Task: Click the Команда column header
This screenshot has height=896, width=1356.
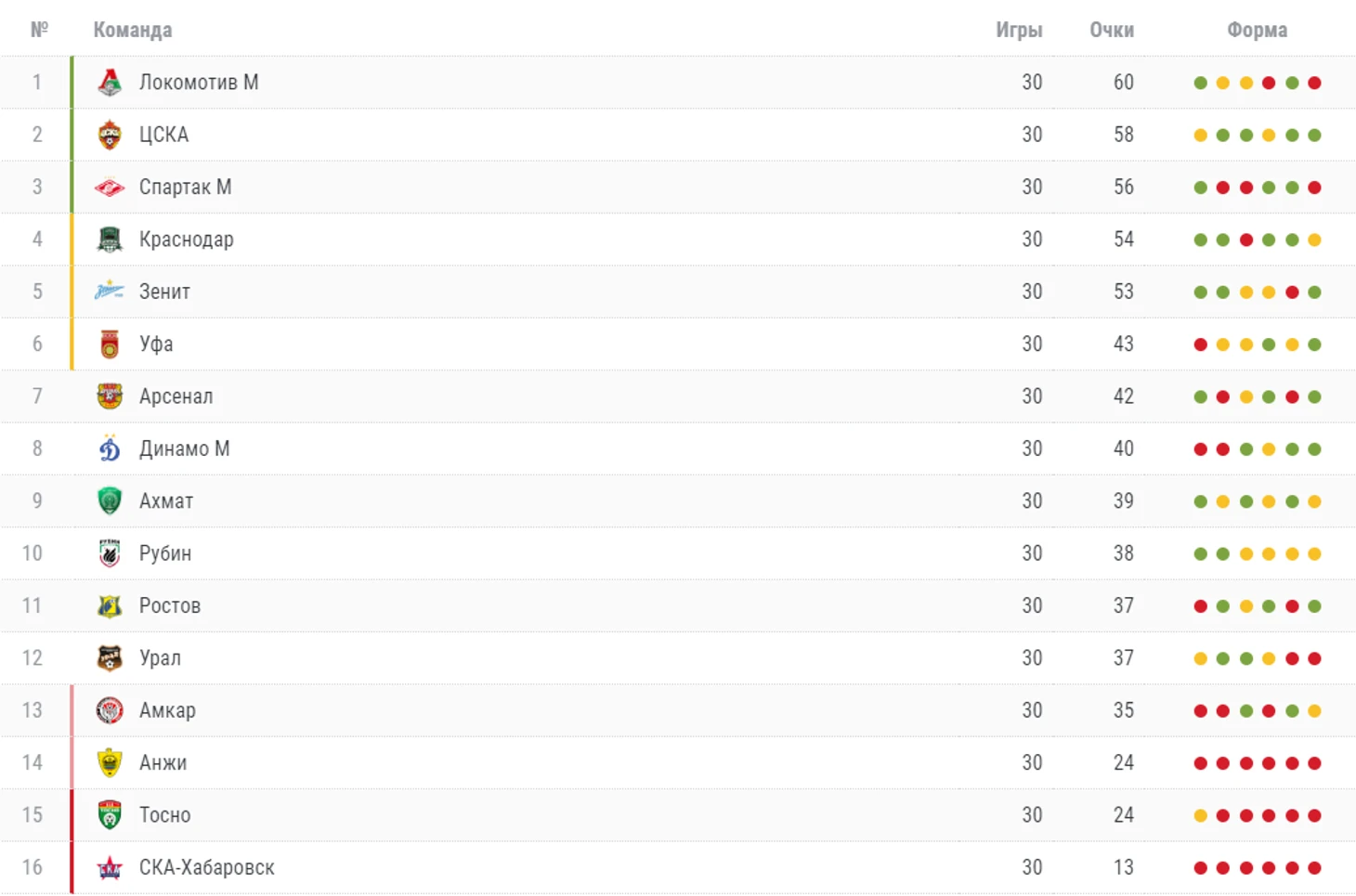Action: (x=133, y=30)
